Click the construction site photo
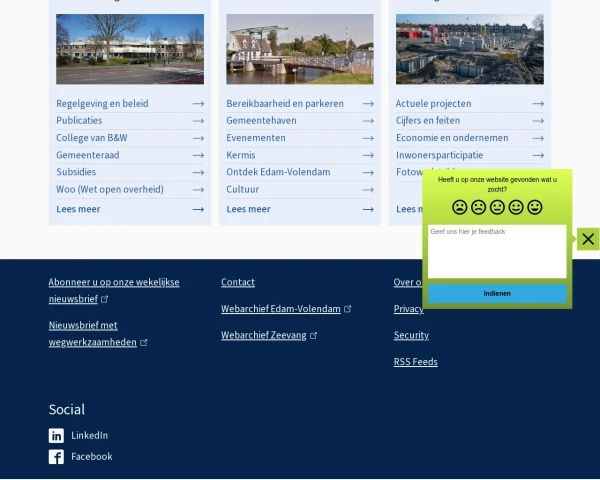 point(470,49)
